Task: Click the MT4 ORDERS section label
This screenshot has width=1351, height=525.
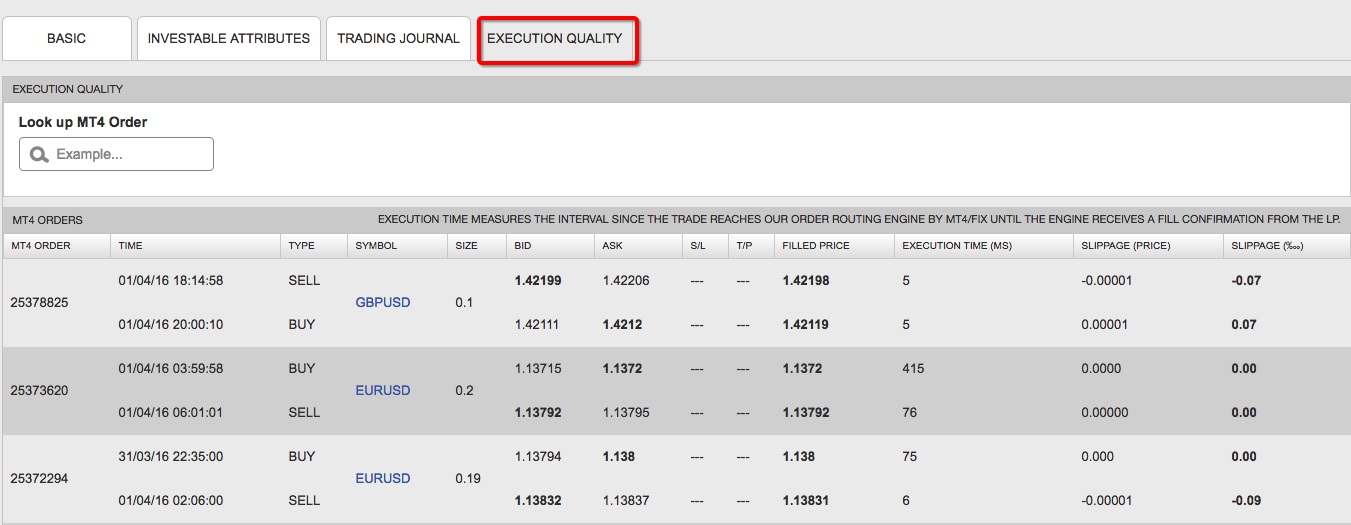Action: pos(47,219)
